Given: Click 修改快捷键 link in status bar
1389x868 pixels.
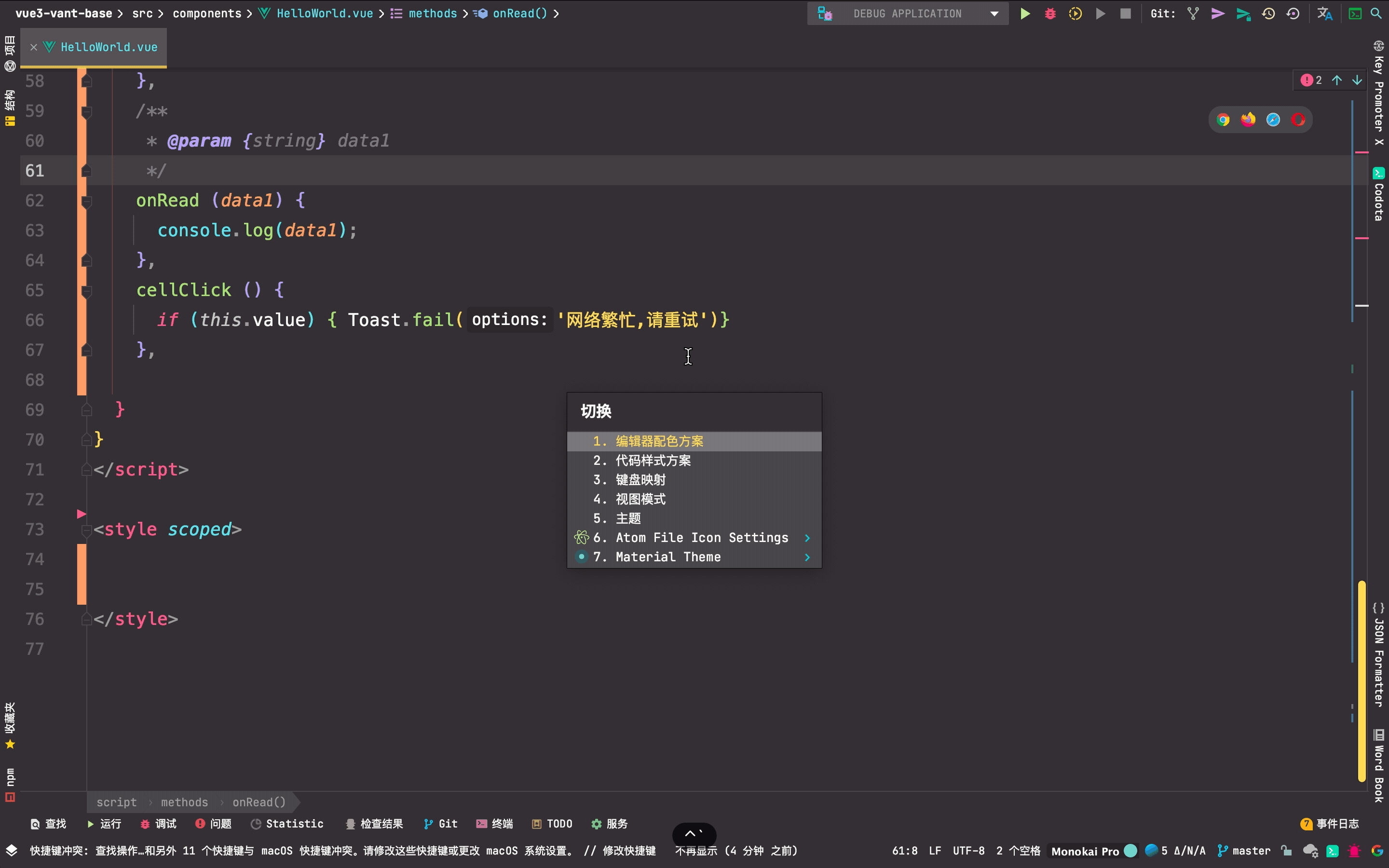Looking at the screenshot, I should pyautogui.click(x=629, y=851).
